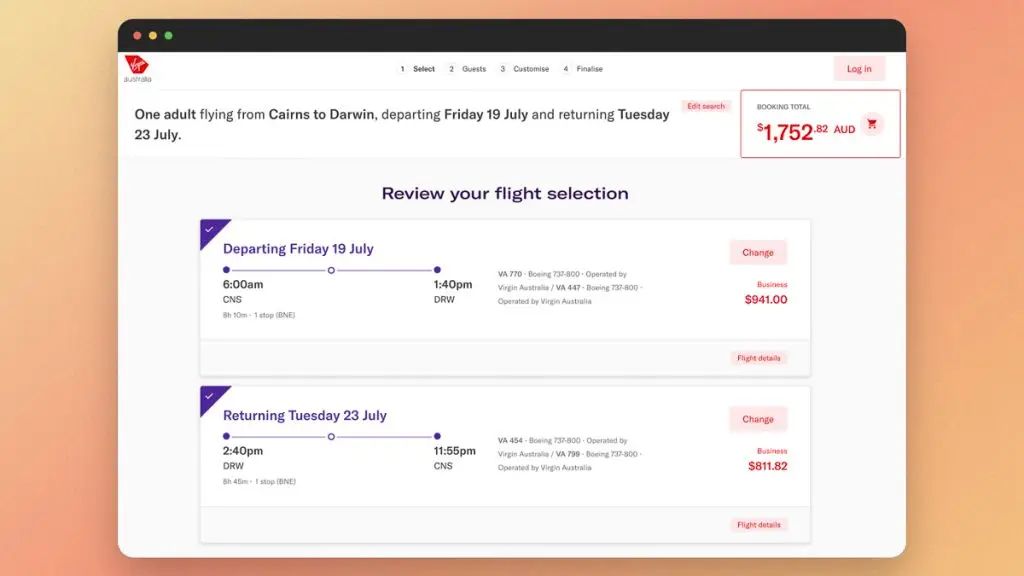The height and width of the screenshot is (576, 1024).
Task: Change the returning Tuesday 23 July flight
Action: click(758, 419)
